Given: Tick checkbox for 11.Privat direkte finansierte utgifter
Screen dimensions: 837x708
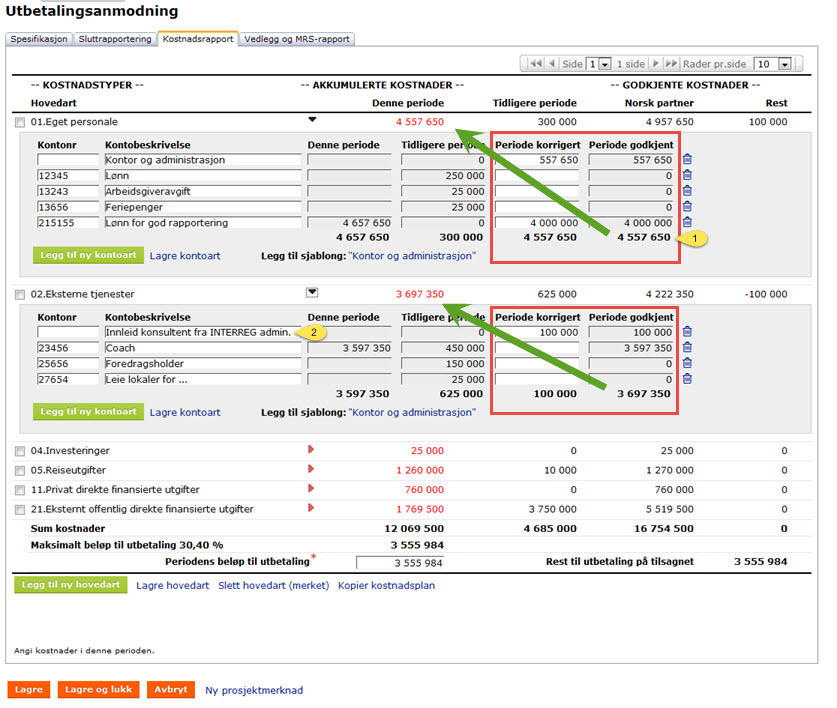Looking at the screenshot, I should [x=20, y=490].
